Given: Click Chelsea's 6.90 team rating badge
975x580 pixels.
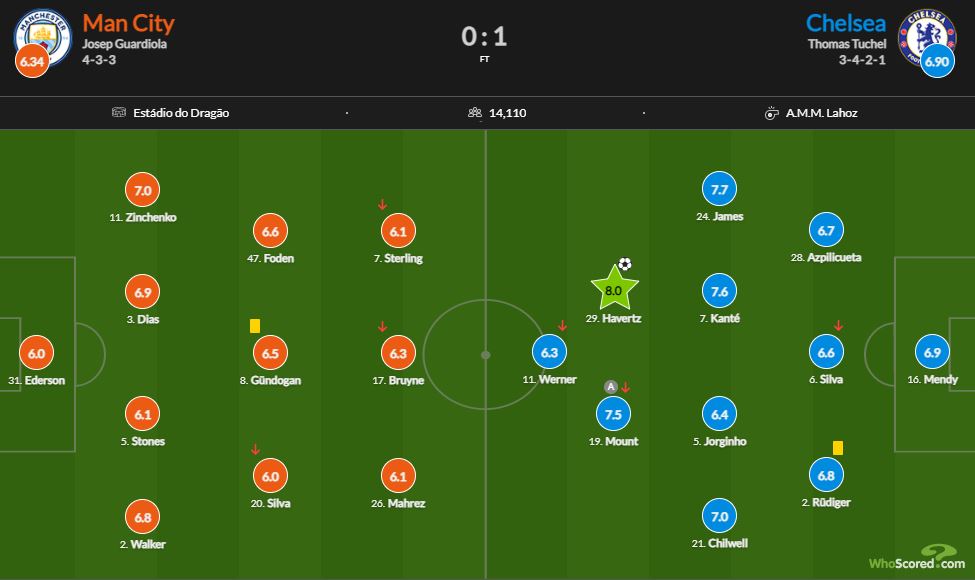Looking at the screenshot, I should tap(937, 61).
